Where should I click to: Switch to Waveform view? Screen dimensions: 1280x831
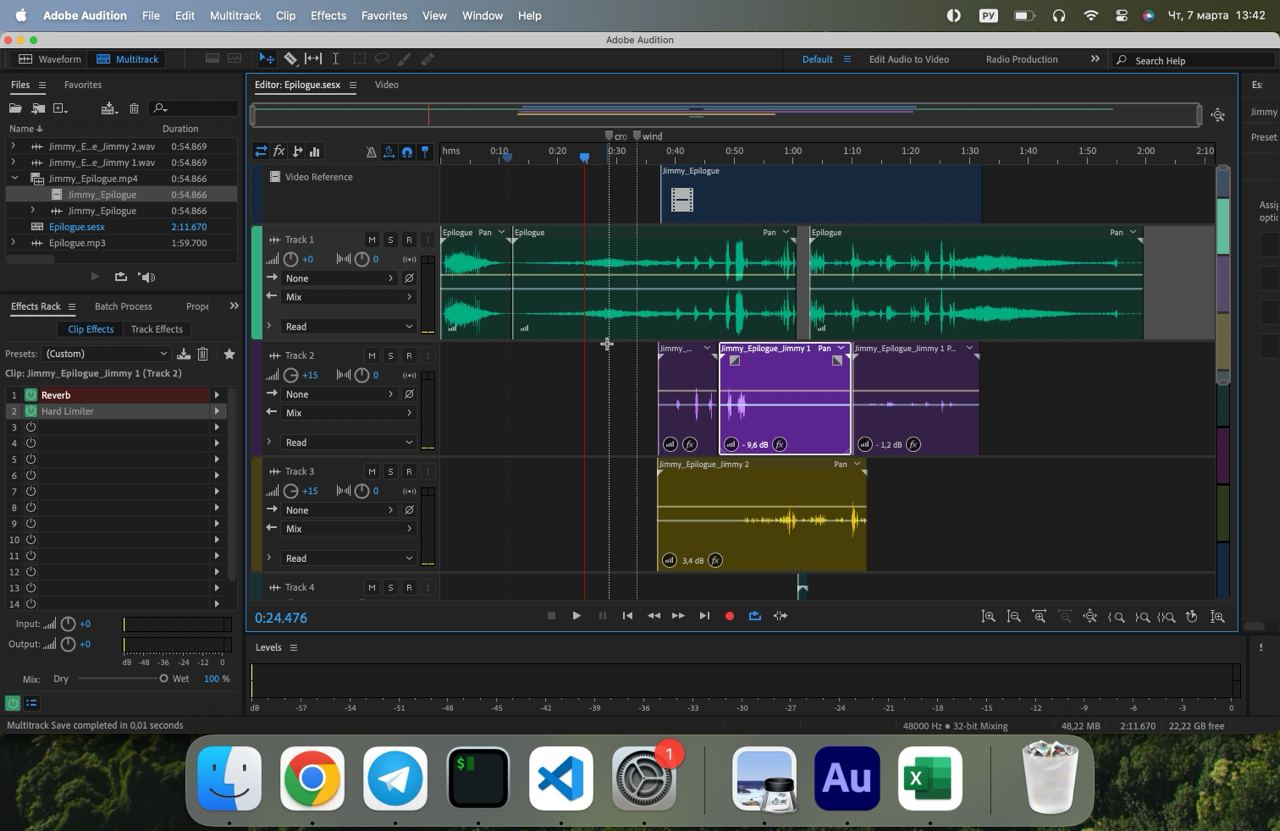[50, 59]
